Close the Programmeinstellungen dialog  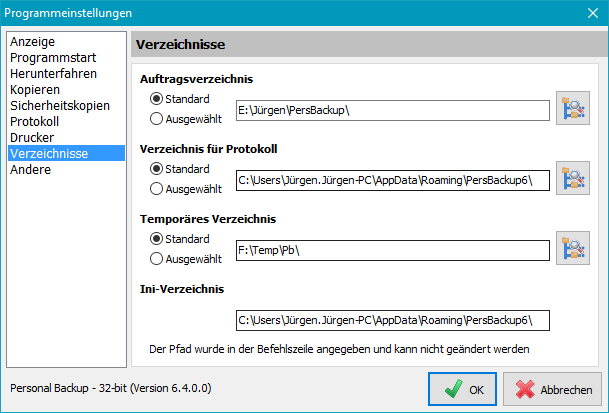(593, 13)
